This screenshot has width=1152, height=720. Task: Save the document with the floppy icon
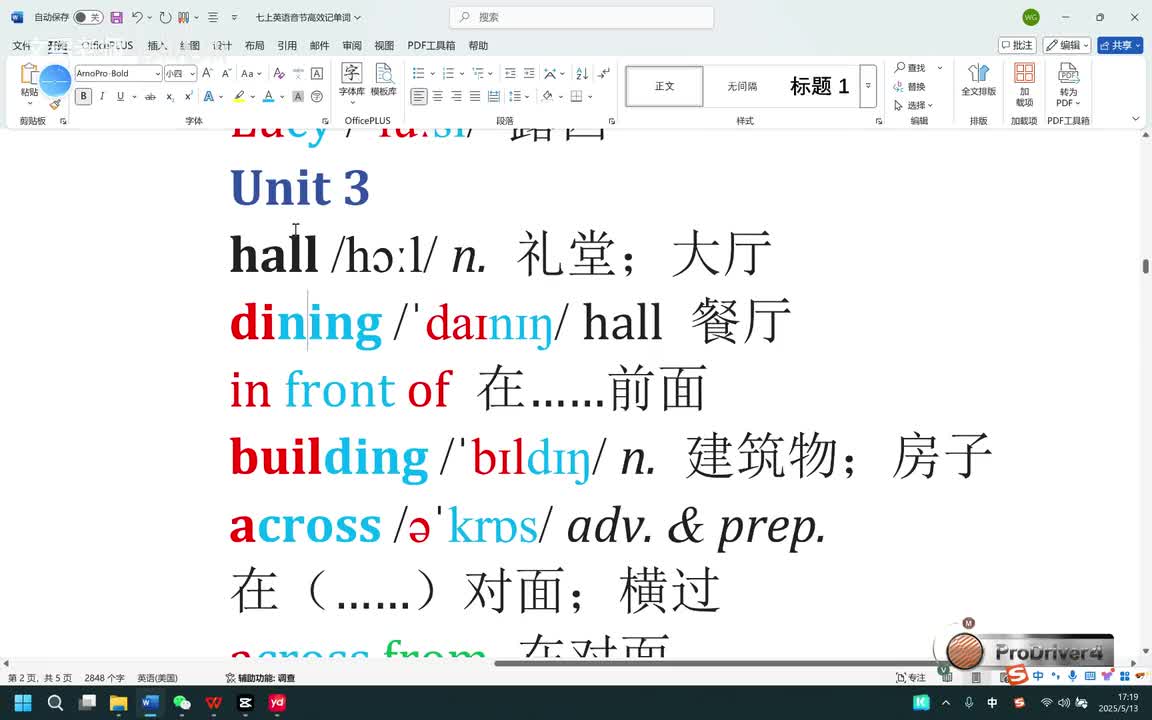(116, 17)
